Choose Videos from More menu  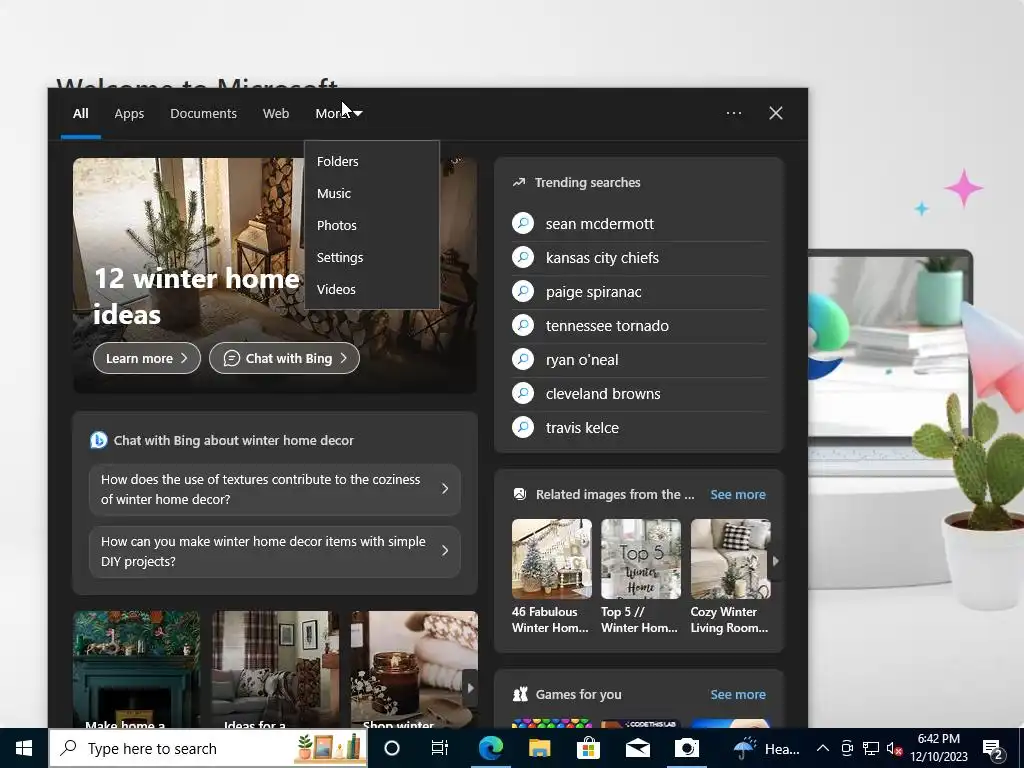tap(372, 289)
